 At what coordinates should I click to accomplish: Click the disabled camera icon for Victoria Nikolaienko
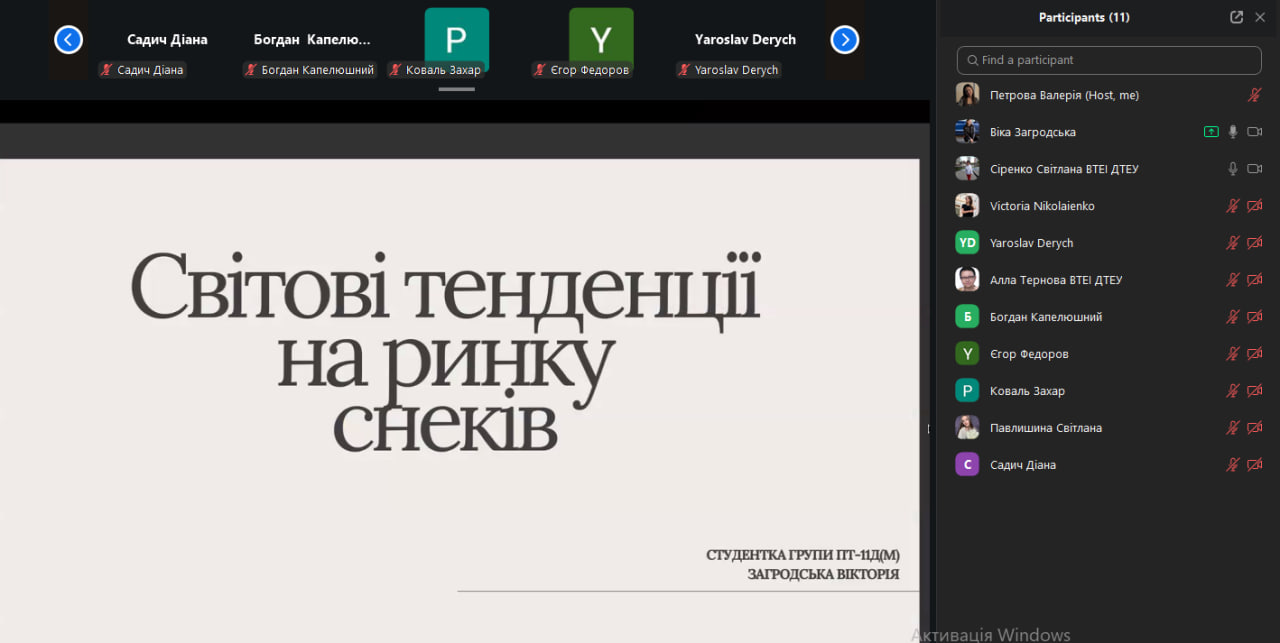[1255, 206]
